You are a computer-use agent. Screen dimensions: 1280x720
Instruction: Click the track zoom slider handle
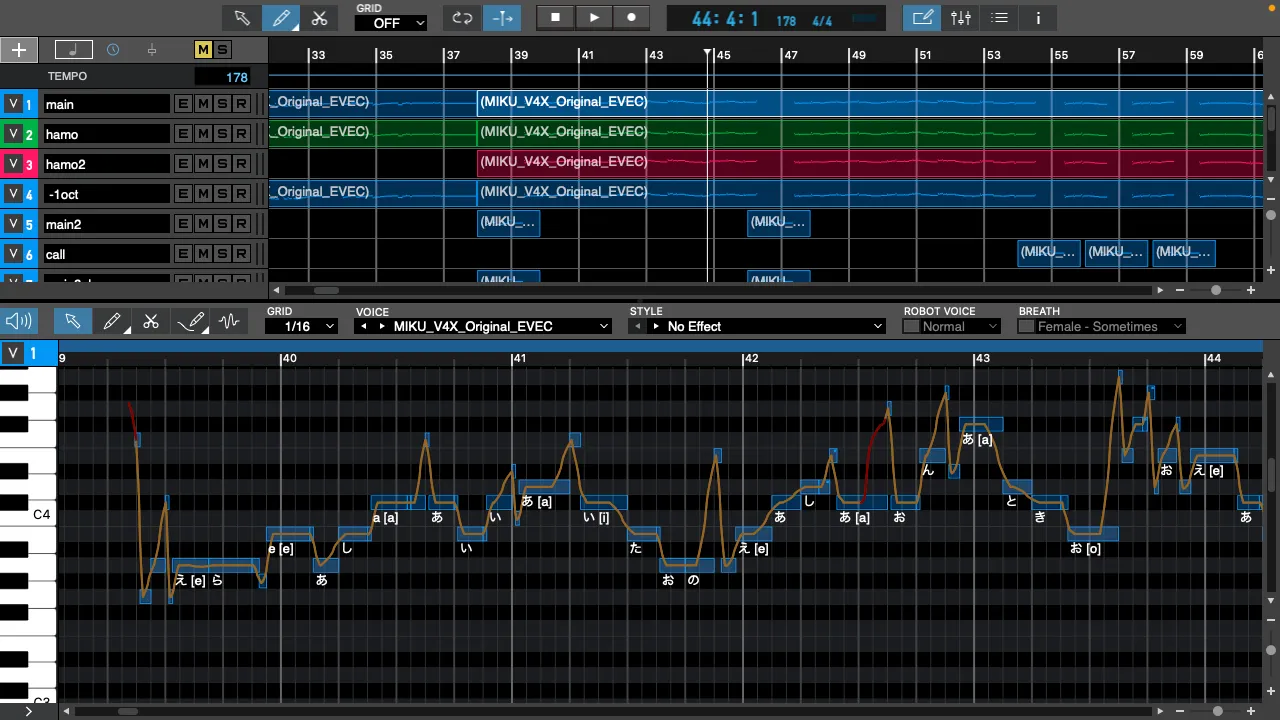coord(1215,290)
